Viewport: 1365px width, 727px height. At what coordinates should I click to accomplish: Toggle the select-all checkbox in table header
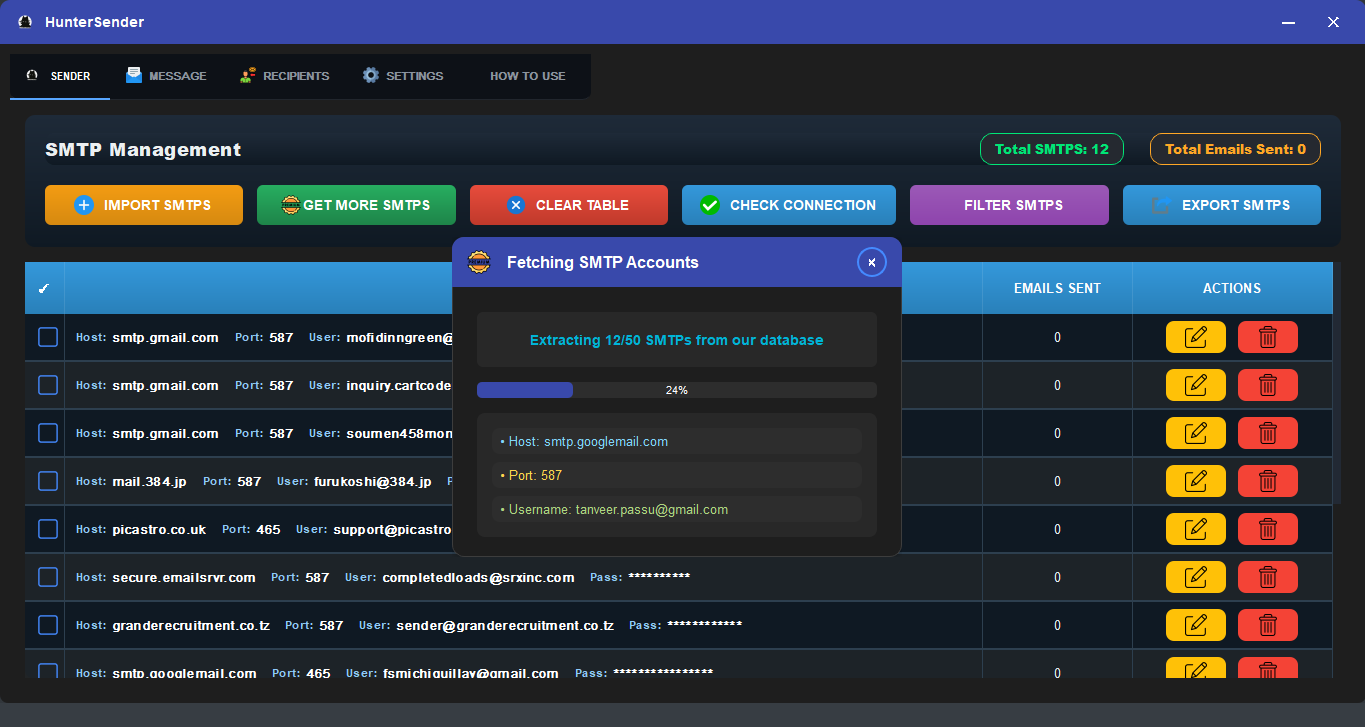[x=44, y=289]
